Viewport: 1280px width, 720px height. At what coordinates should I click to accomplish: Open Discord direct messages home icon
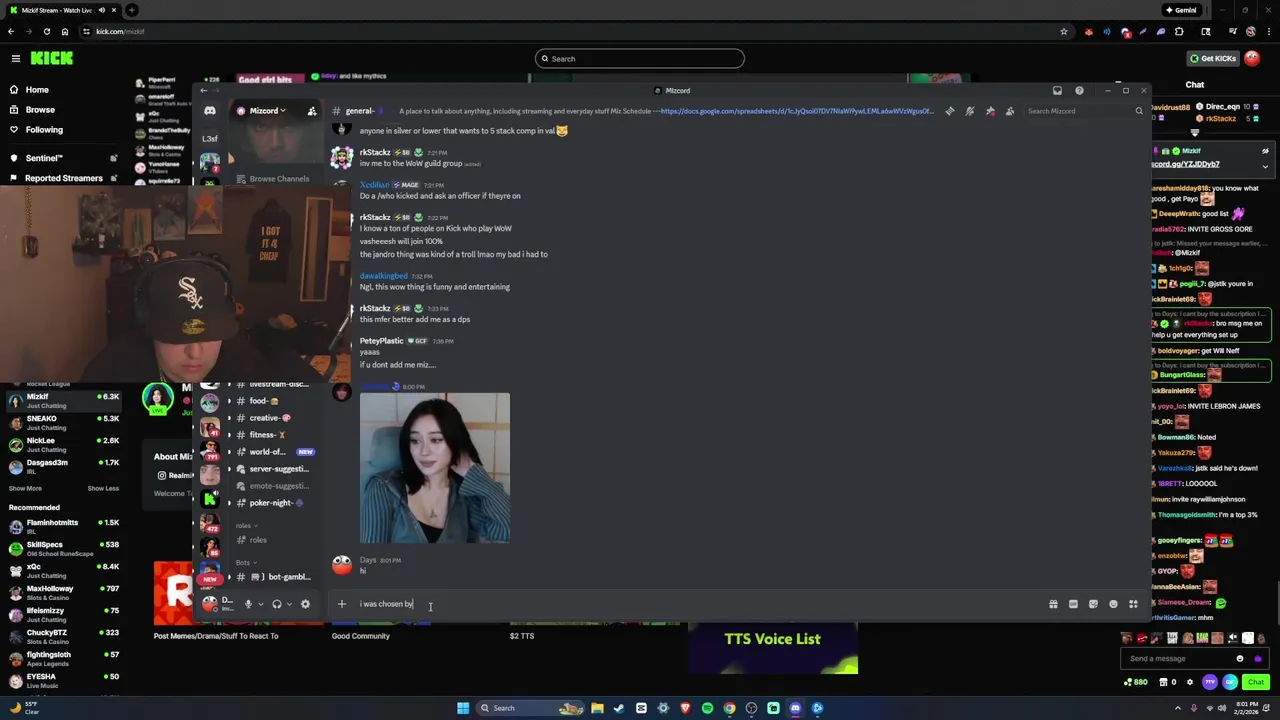tap(209, 111)
